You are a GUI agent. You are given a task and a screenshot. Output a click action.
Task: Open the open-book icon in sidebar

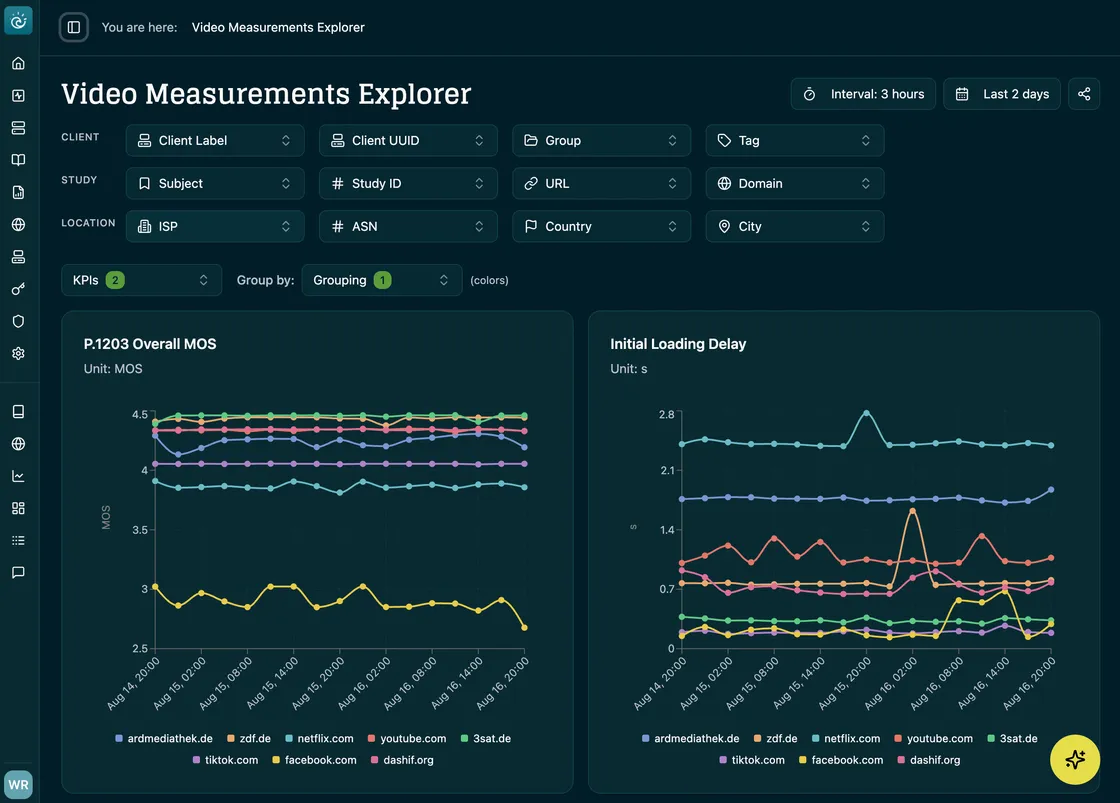coord(19,160)
